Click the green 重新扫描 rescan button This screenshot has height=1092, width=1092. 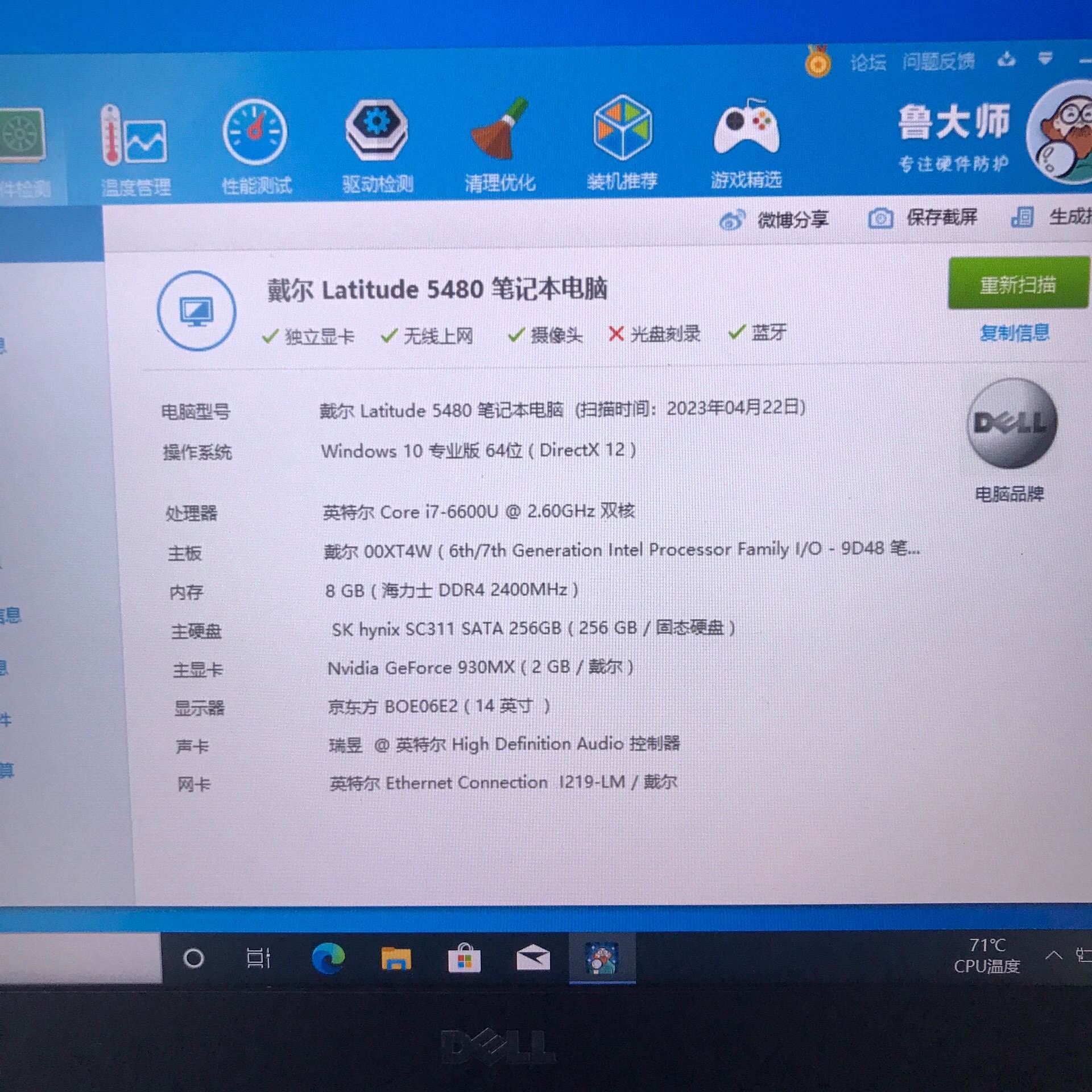coord(1018,283)
